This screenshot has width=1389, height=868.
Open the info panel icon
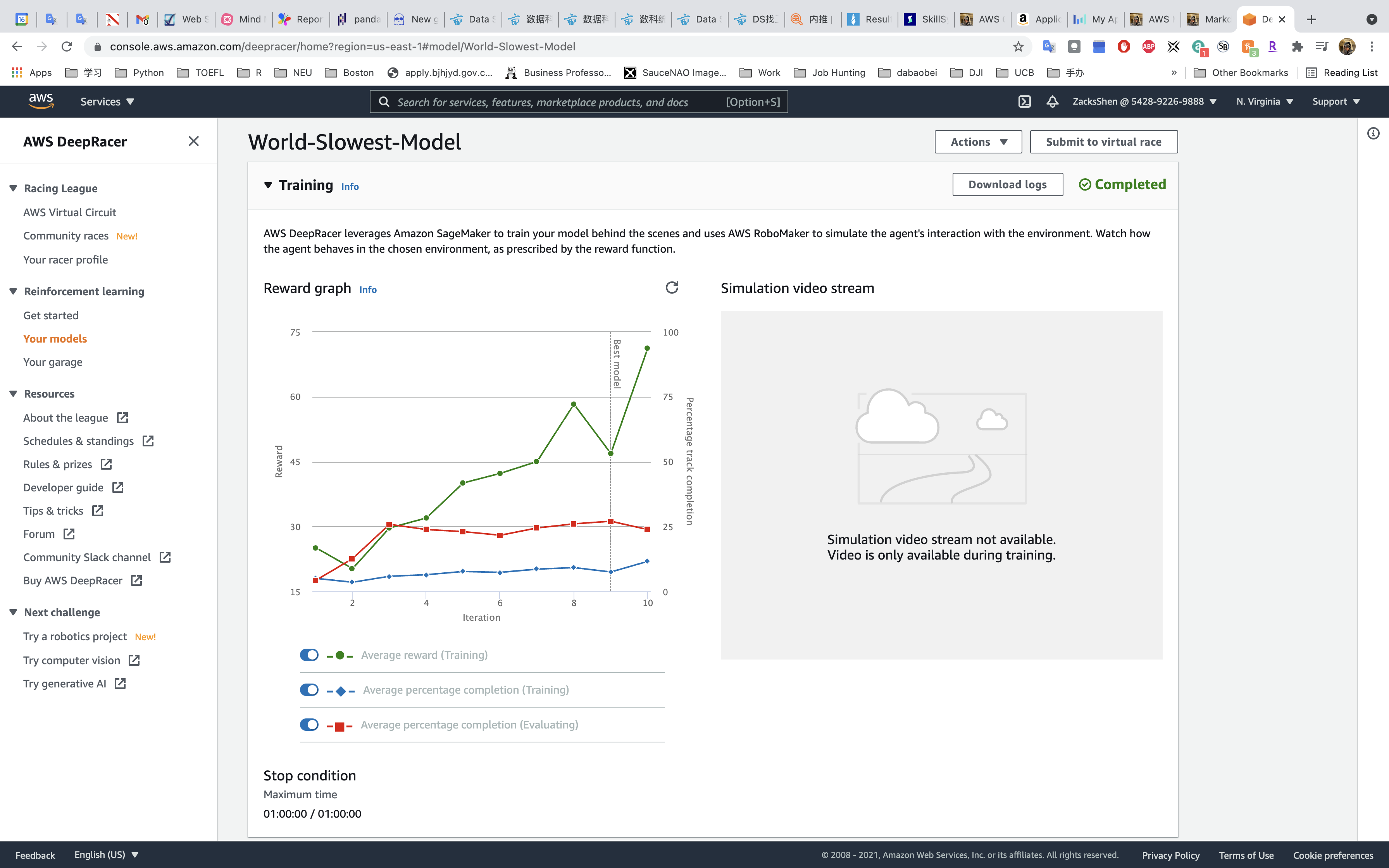click(x=1373, y=134)
